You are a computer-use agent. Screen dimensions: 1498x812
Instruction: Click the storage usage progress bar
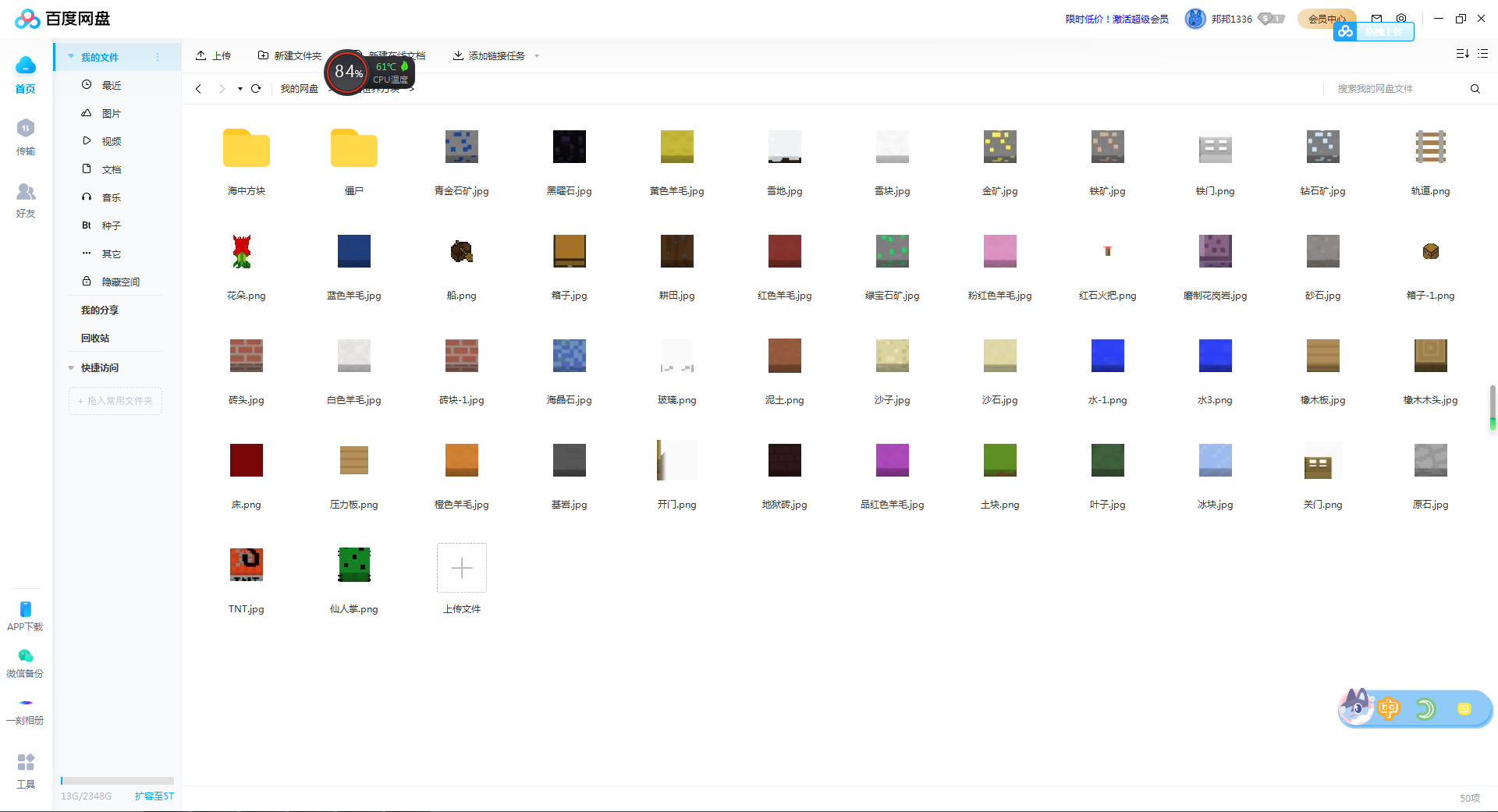click(x=117, y=781)
